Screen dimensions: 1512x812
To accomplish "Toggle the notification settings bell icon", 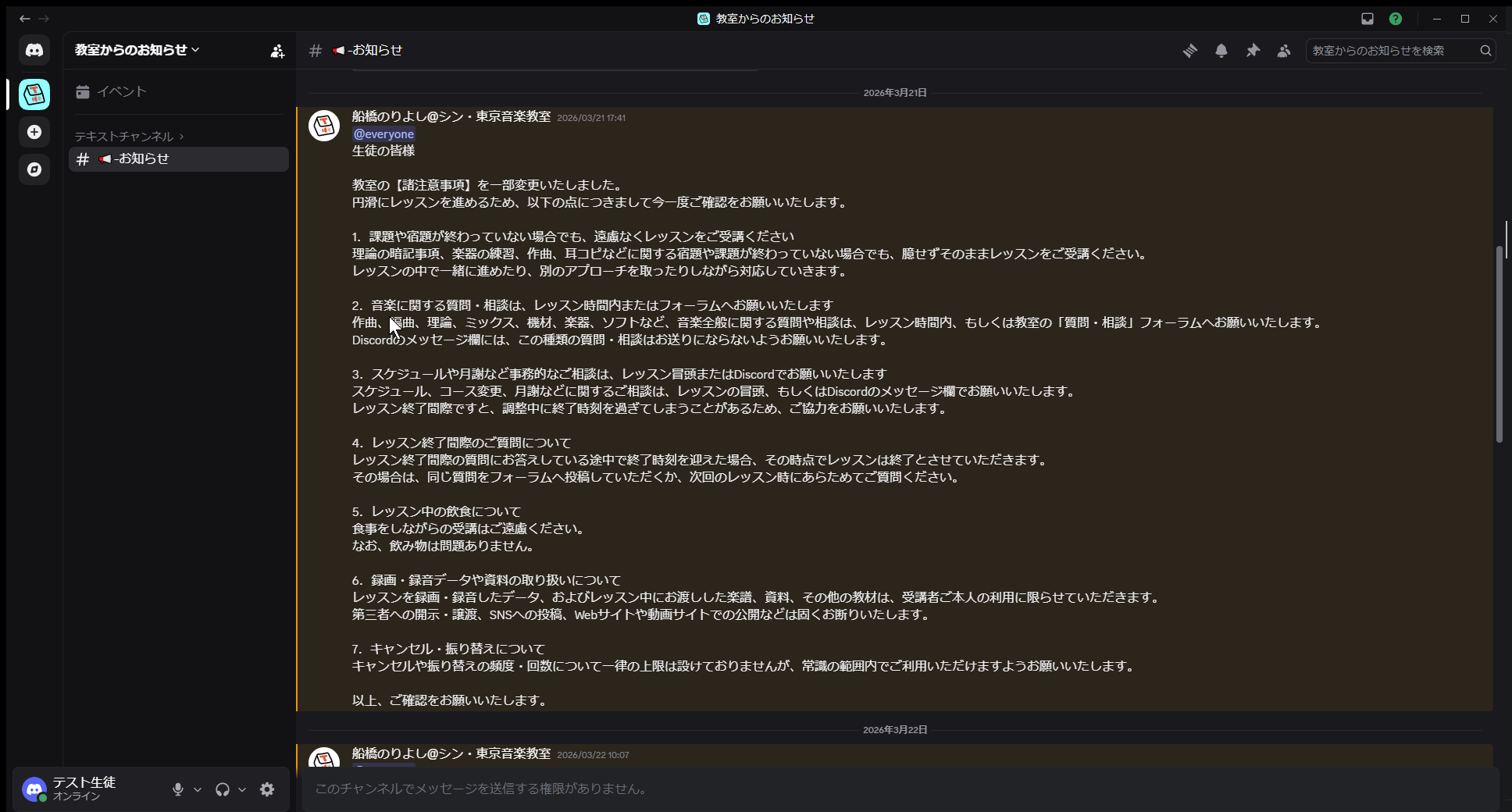I will pyautogui.click(x=1221, y=51).
